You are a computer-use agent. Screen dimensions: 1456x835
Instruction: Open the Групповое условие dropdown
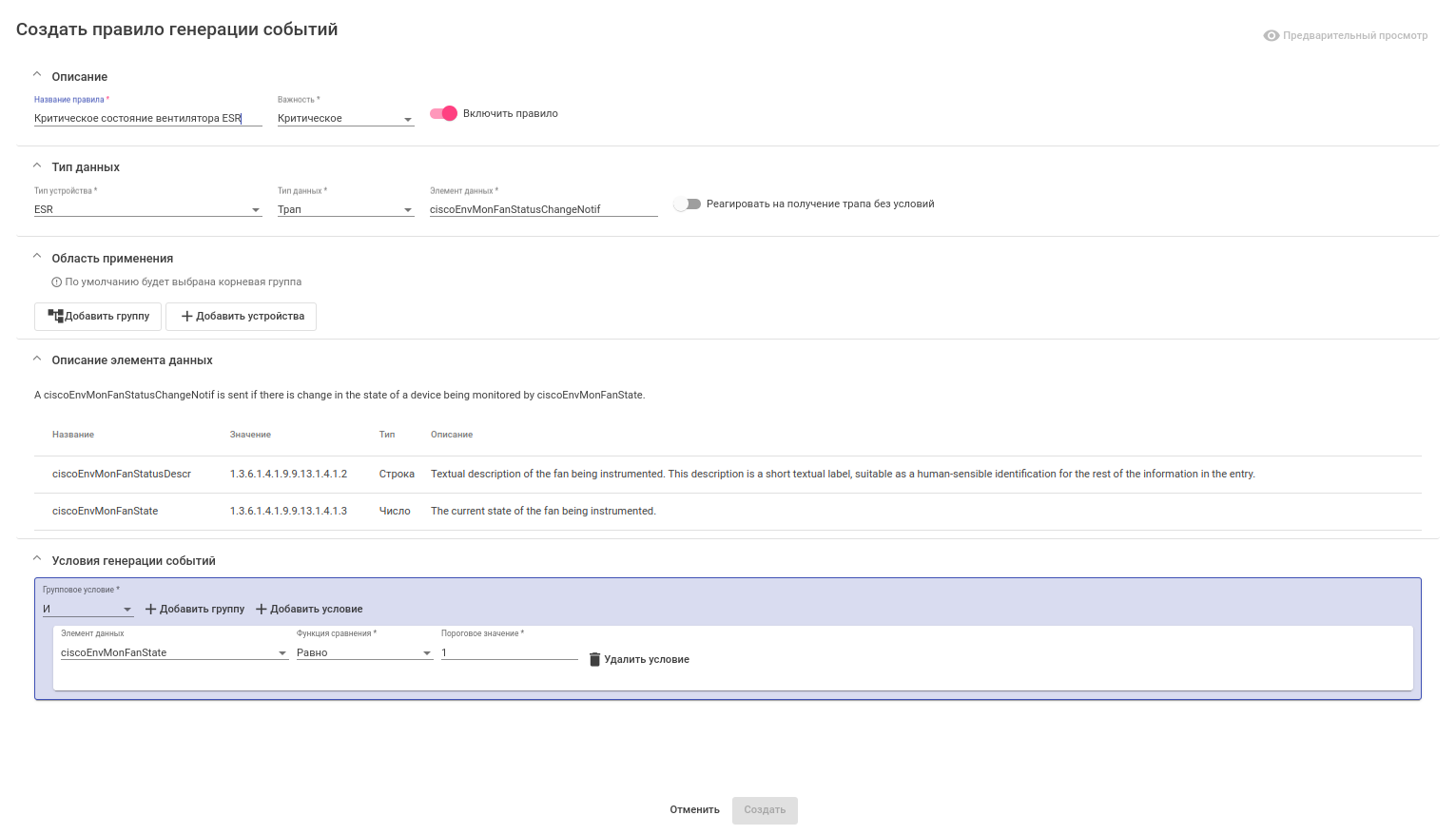(x=87, y=610)
